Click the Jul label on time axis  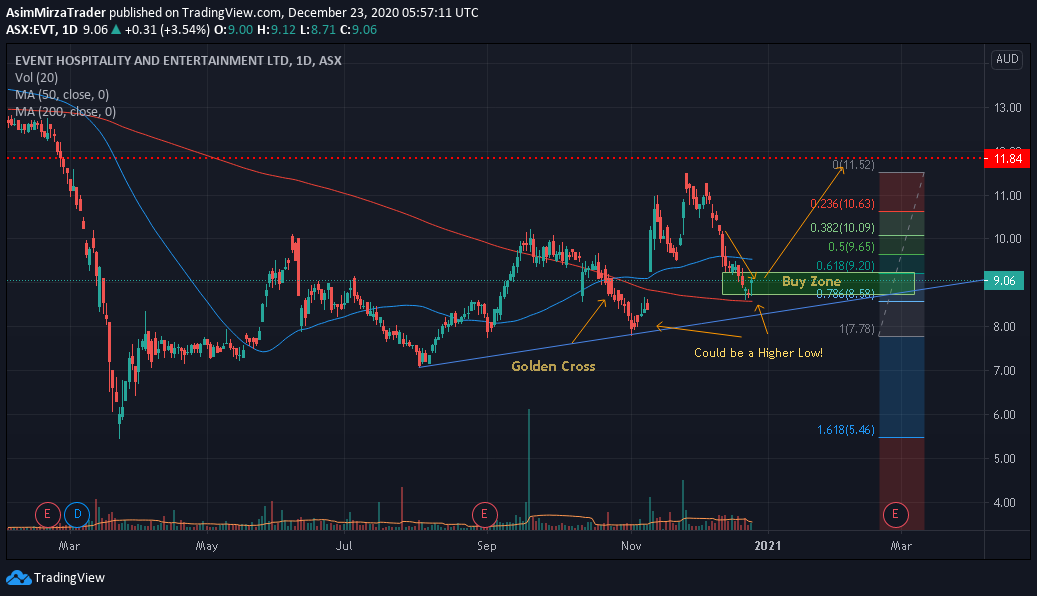pyautogui.click(x=343, y=546)
